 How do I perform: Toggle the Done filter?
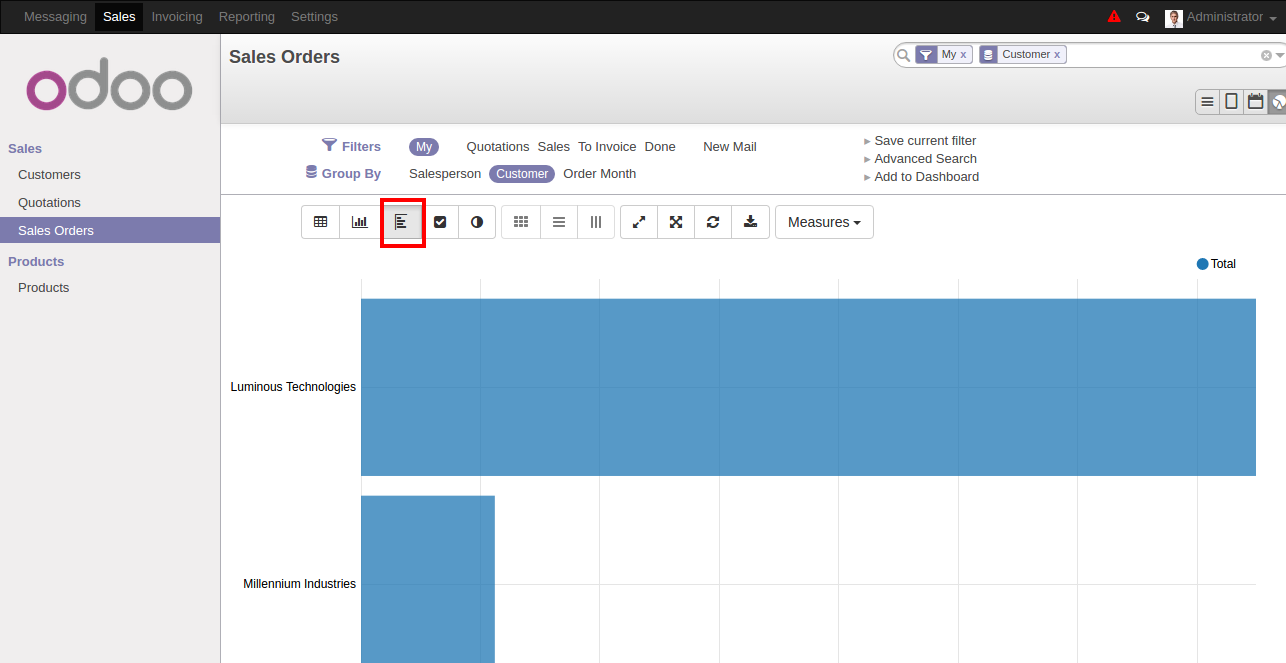coord(660,147)
